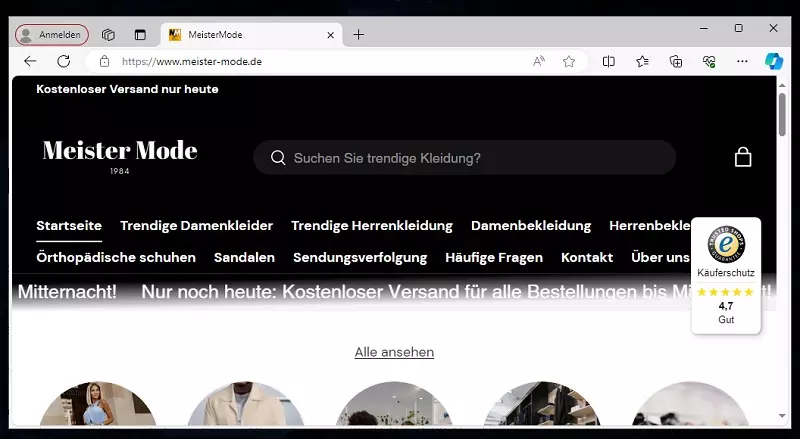Click the 'Alle ansehen' link
The image size is (800, 439).
coord(394,352)
